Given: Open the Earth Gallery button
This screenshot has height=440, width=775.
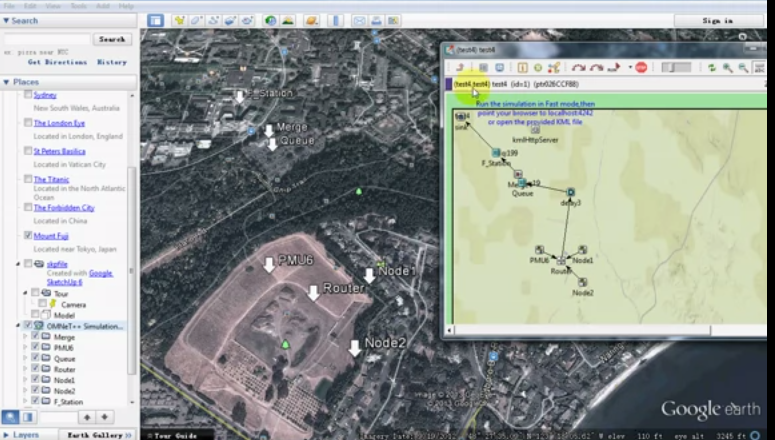Looking at the screenshot, I should click(98, 435).
